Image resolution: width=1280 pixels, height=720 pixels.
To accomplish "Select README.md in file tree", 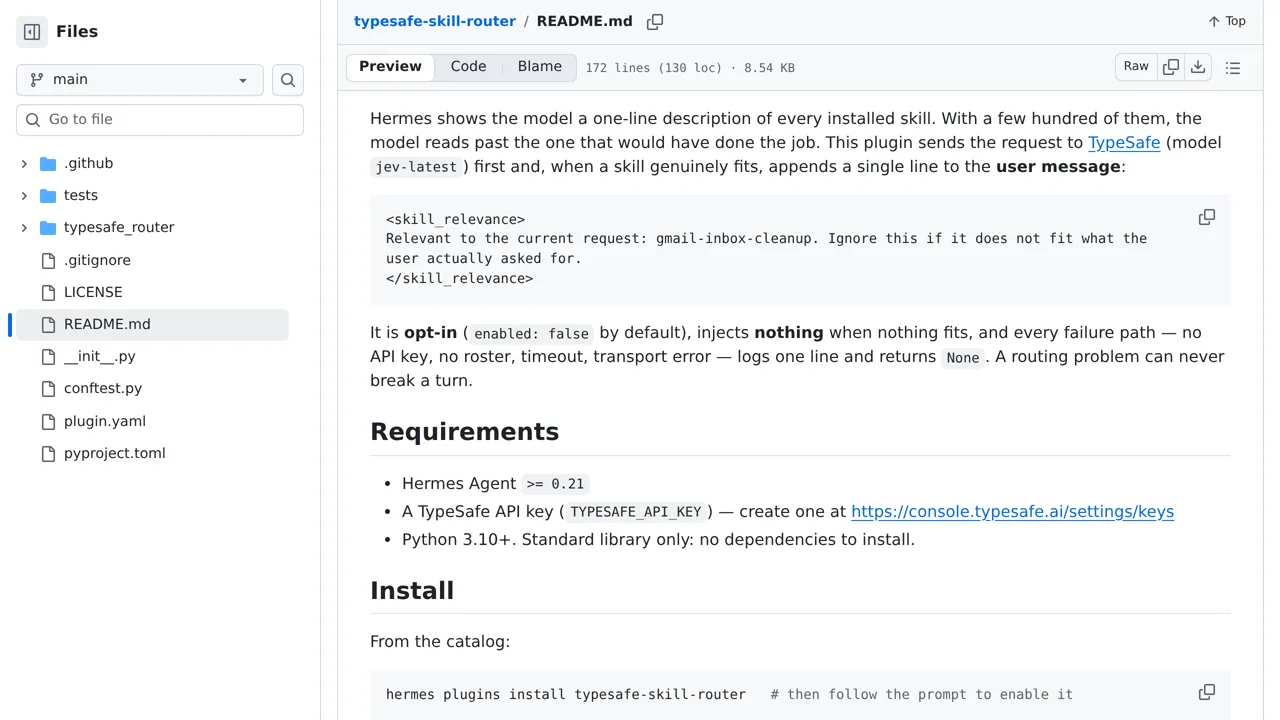I will click(150, 324).
